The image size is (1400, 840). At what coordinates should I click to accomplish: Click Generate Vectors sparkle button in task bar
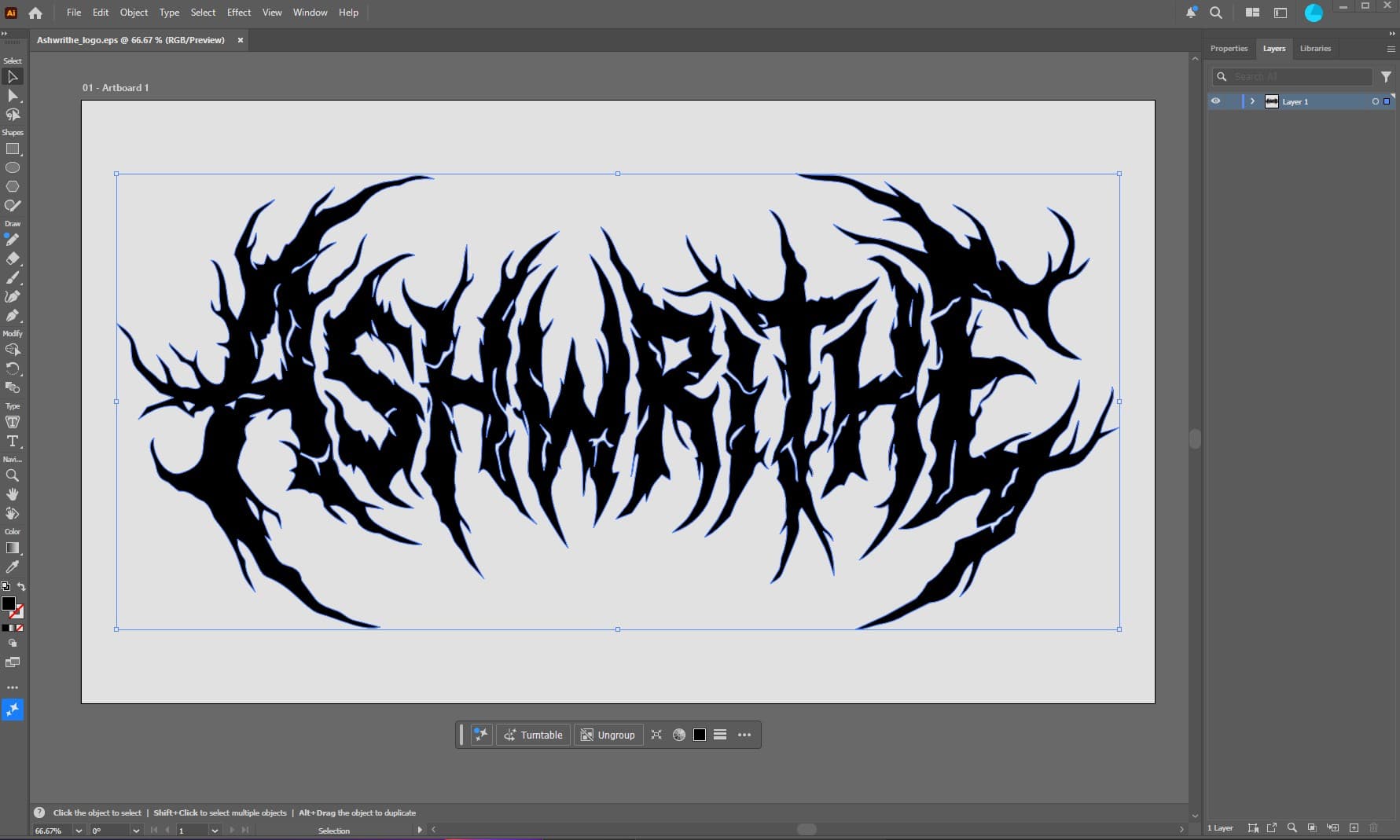(481, 735)
